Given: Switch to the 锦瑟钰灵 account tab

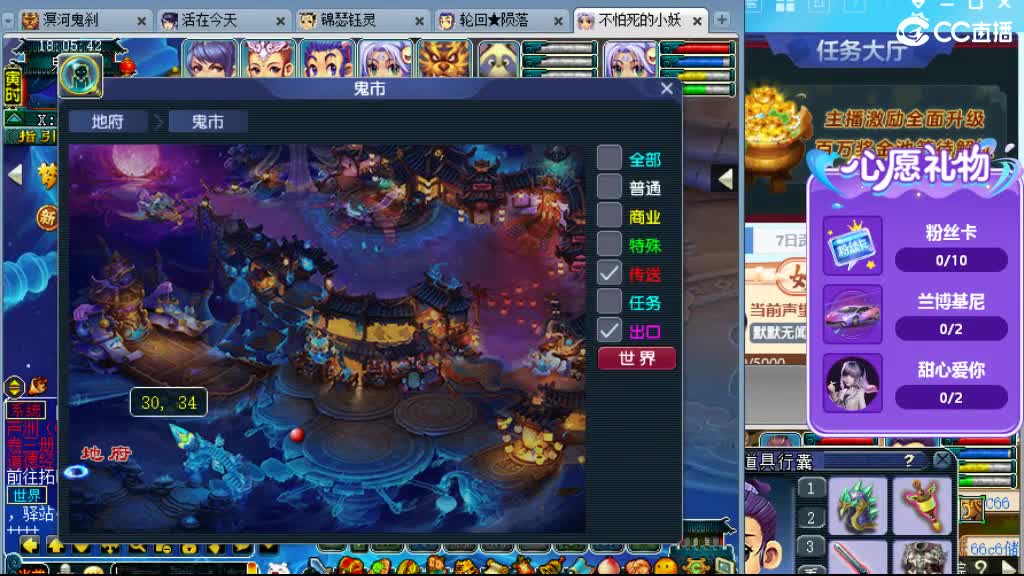Looking at the screenshot, I should pos(362,20).
